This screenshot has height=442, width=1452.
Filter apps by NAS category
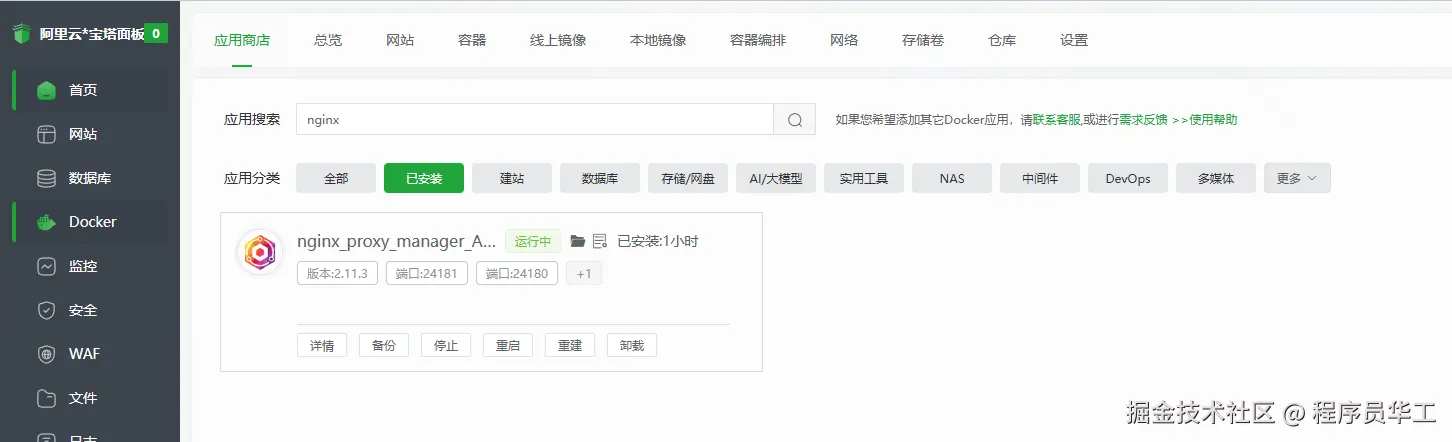pyautogui.click(x=952, y=178)
